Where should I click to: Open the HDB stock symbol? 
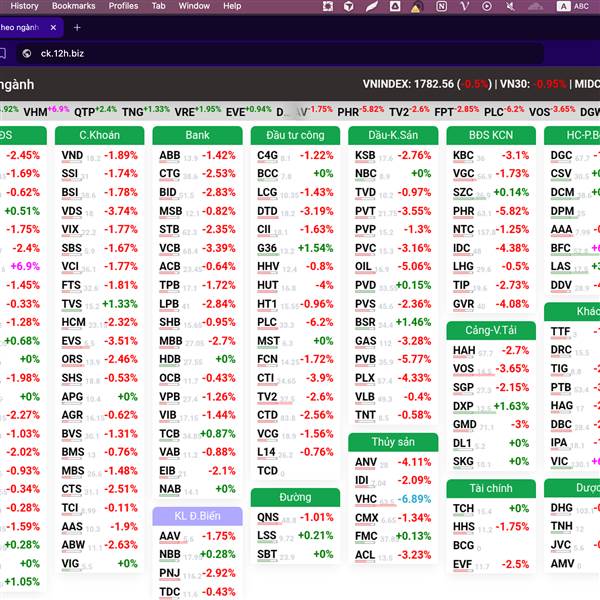click(x=170, y=359)
